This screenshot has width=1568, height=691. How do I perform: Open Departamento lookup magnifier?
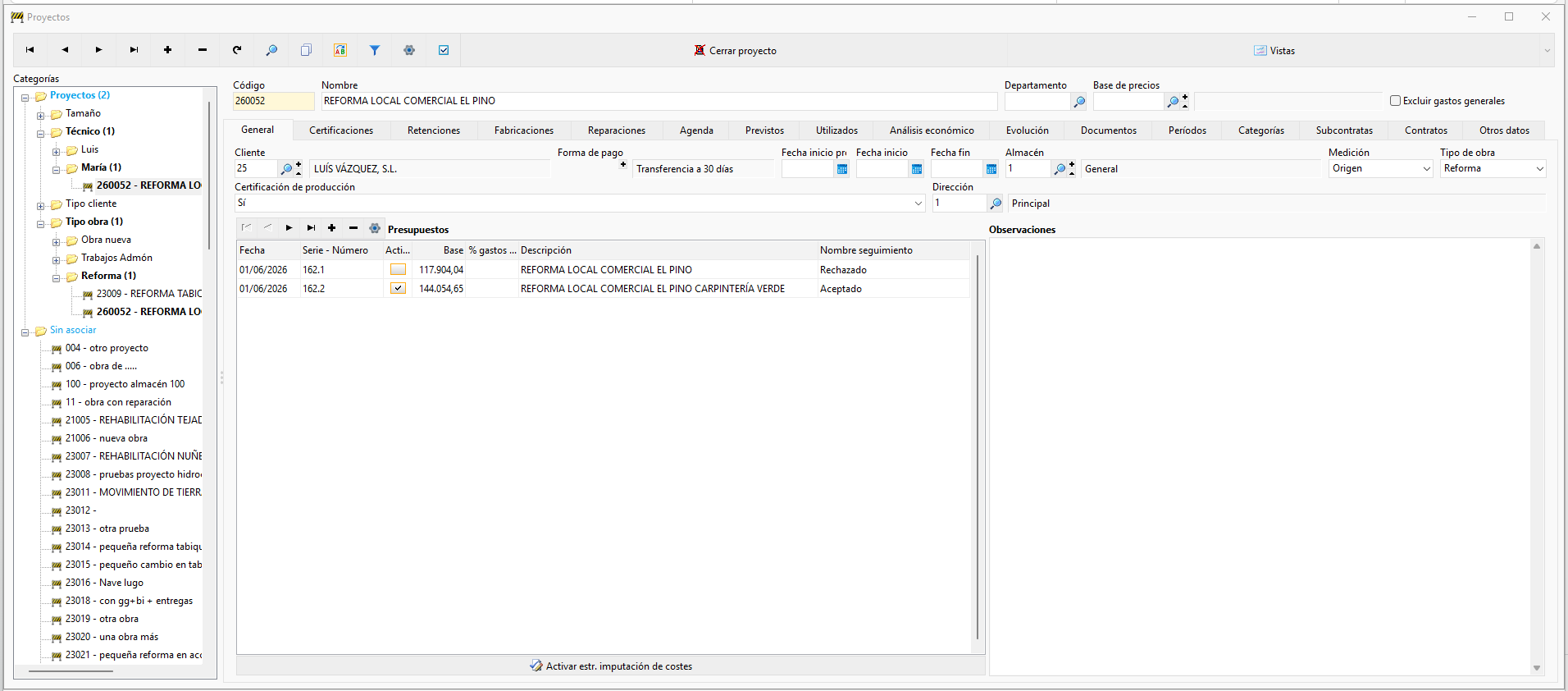(1079, 102)
